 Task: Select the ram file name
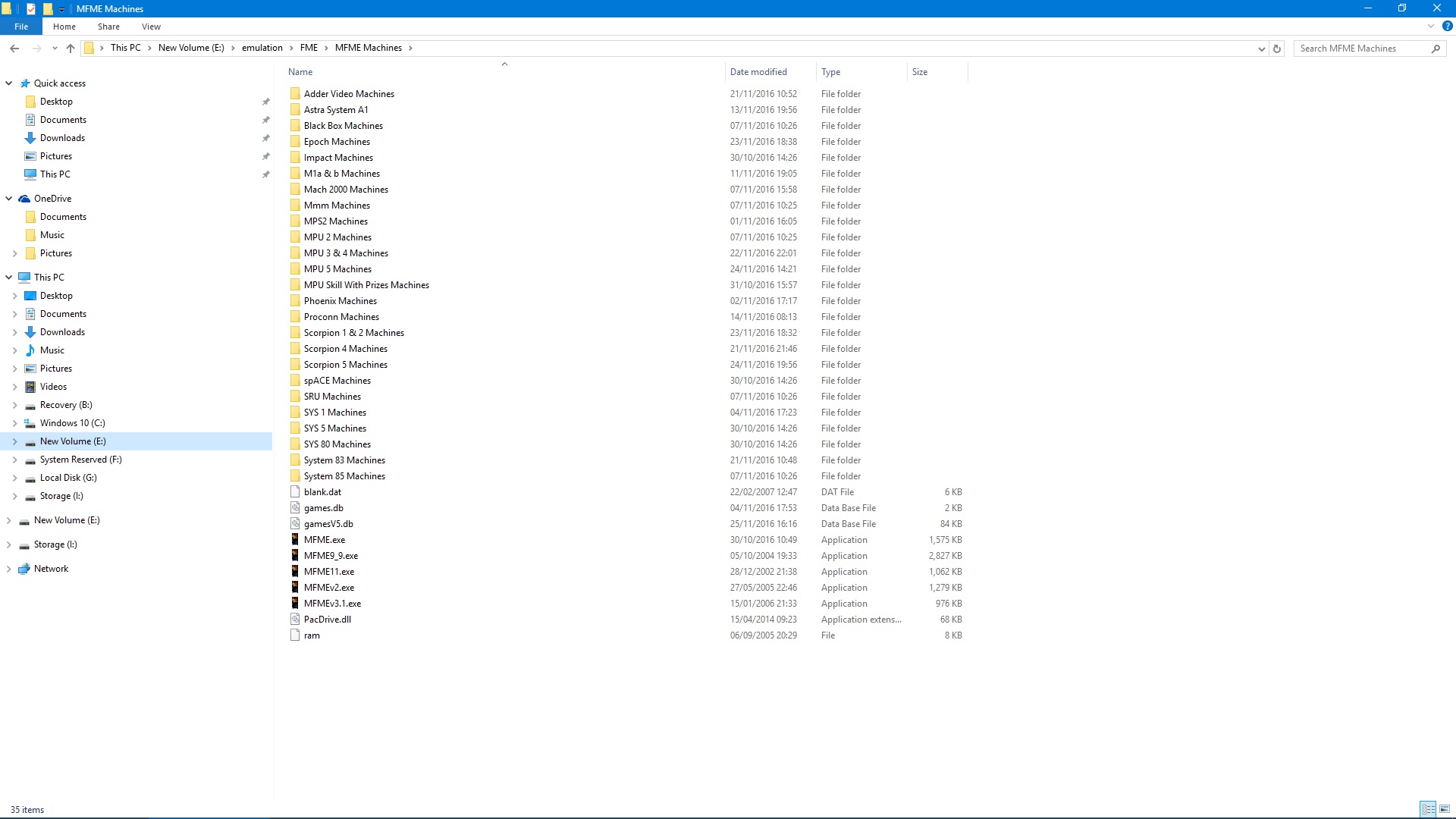click(312, 635)
